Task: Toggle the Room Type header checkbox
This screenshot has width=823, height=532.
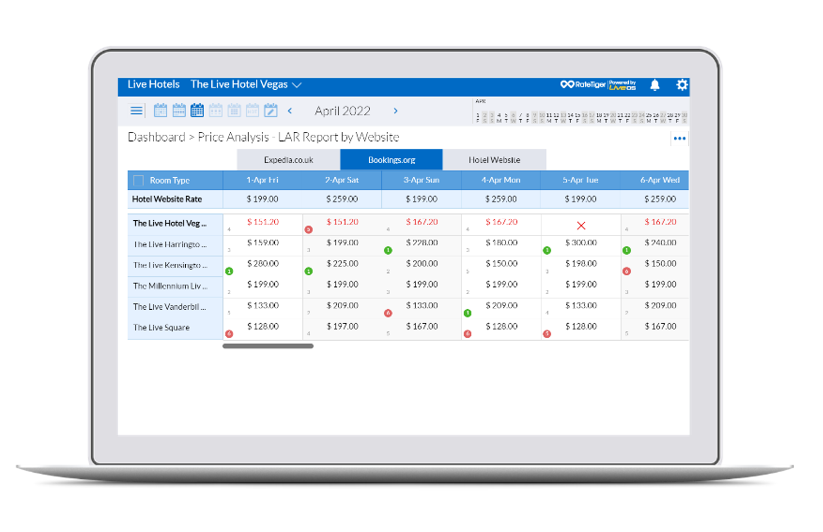Action: 139,180
